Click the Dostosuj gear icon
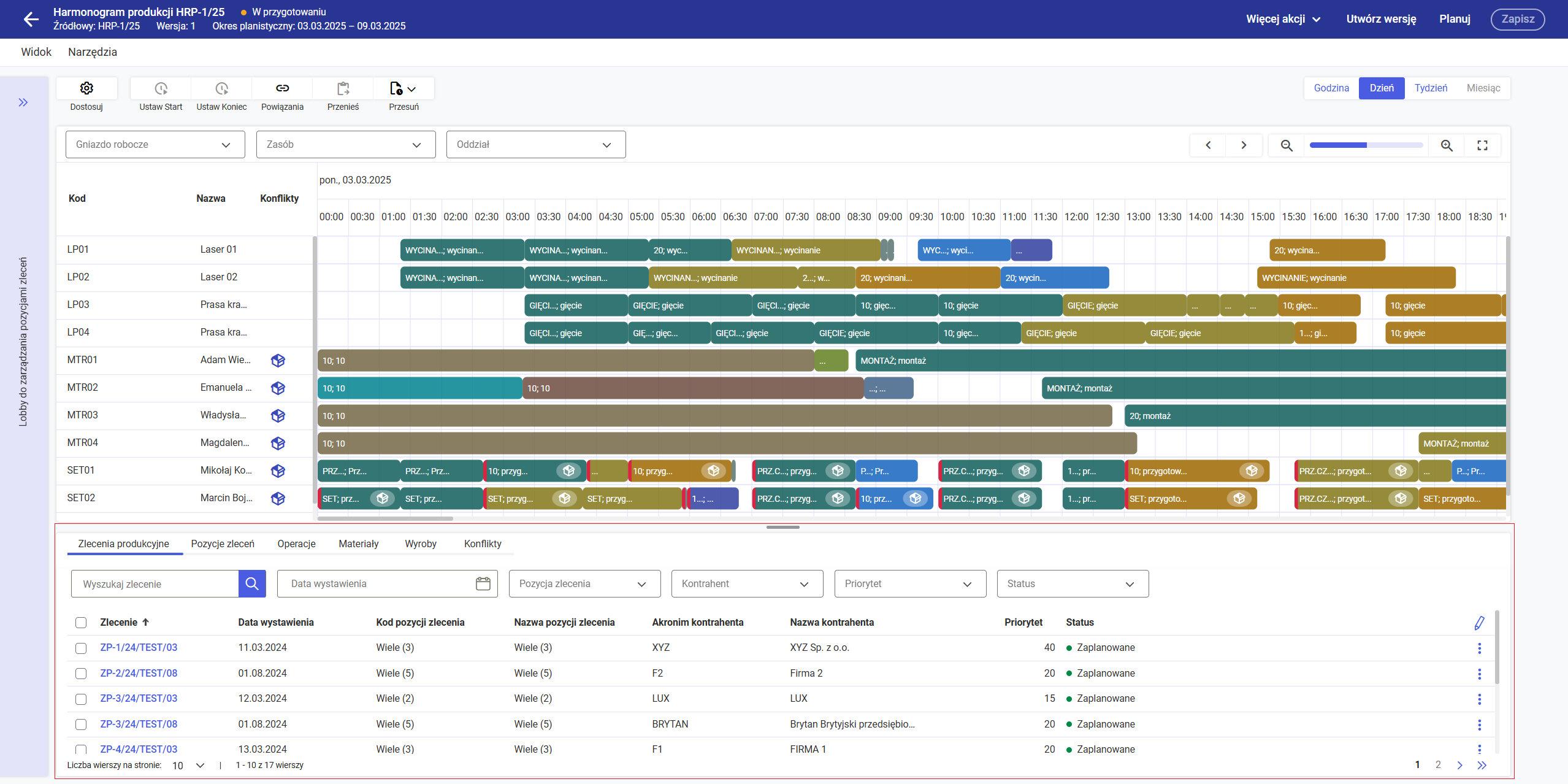Screen dimensions: 1568x784 [86, 88]
